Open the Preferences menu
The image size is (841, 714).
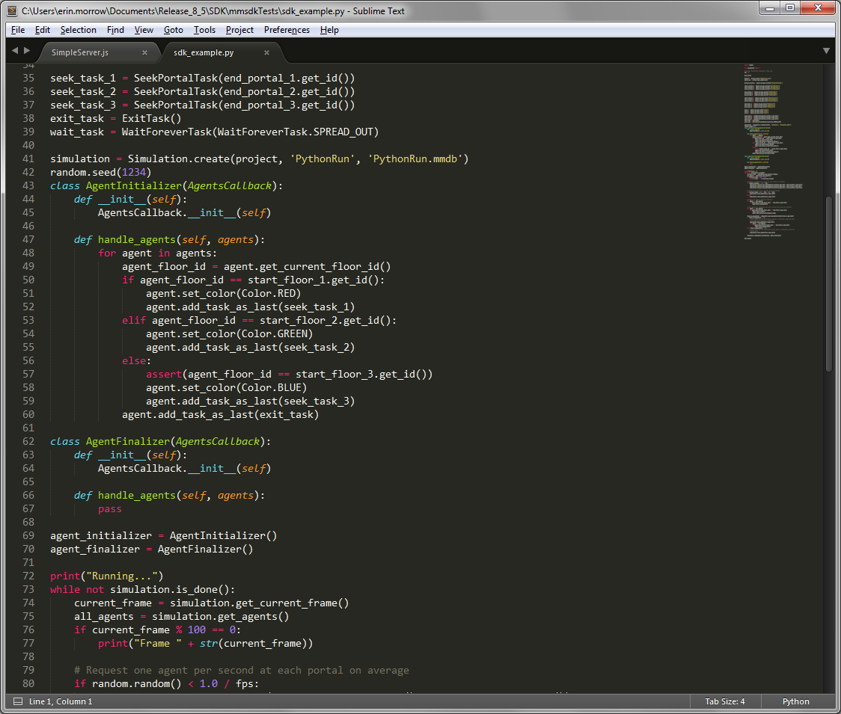pyautogui.click(x=287, y=30)
